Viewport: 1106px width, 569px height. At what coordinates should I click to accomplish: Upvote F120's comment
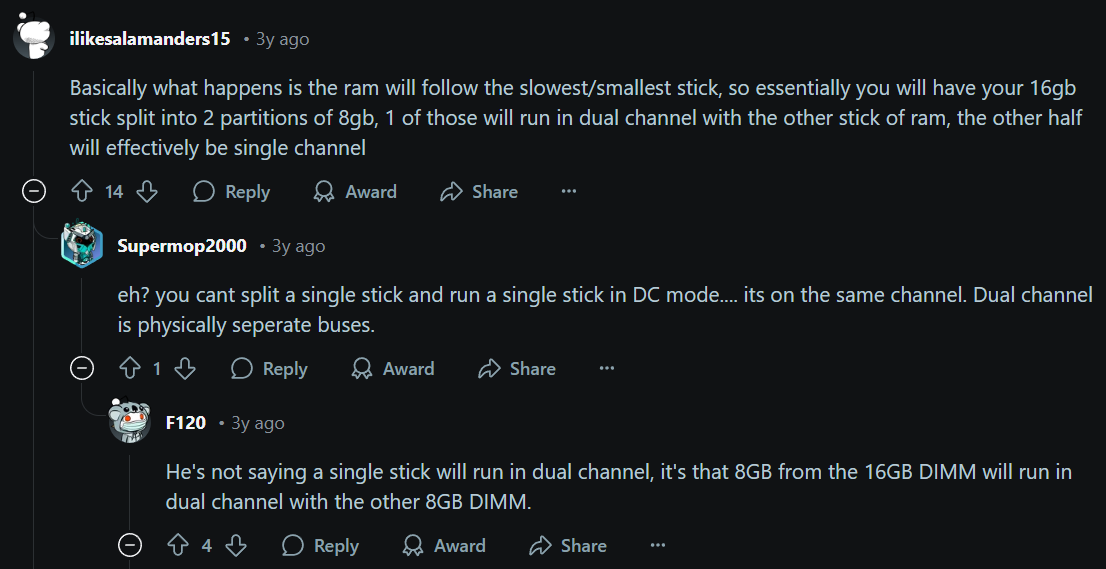[x=178, y=546]
